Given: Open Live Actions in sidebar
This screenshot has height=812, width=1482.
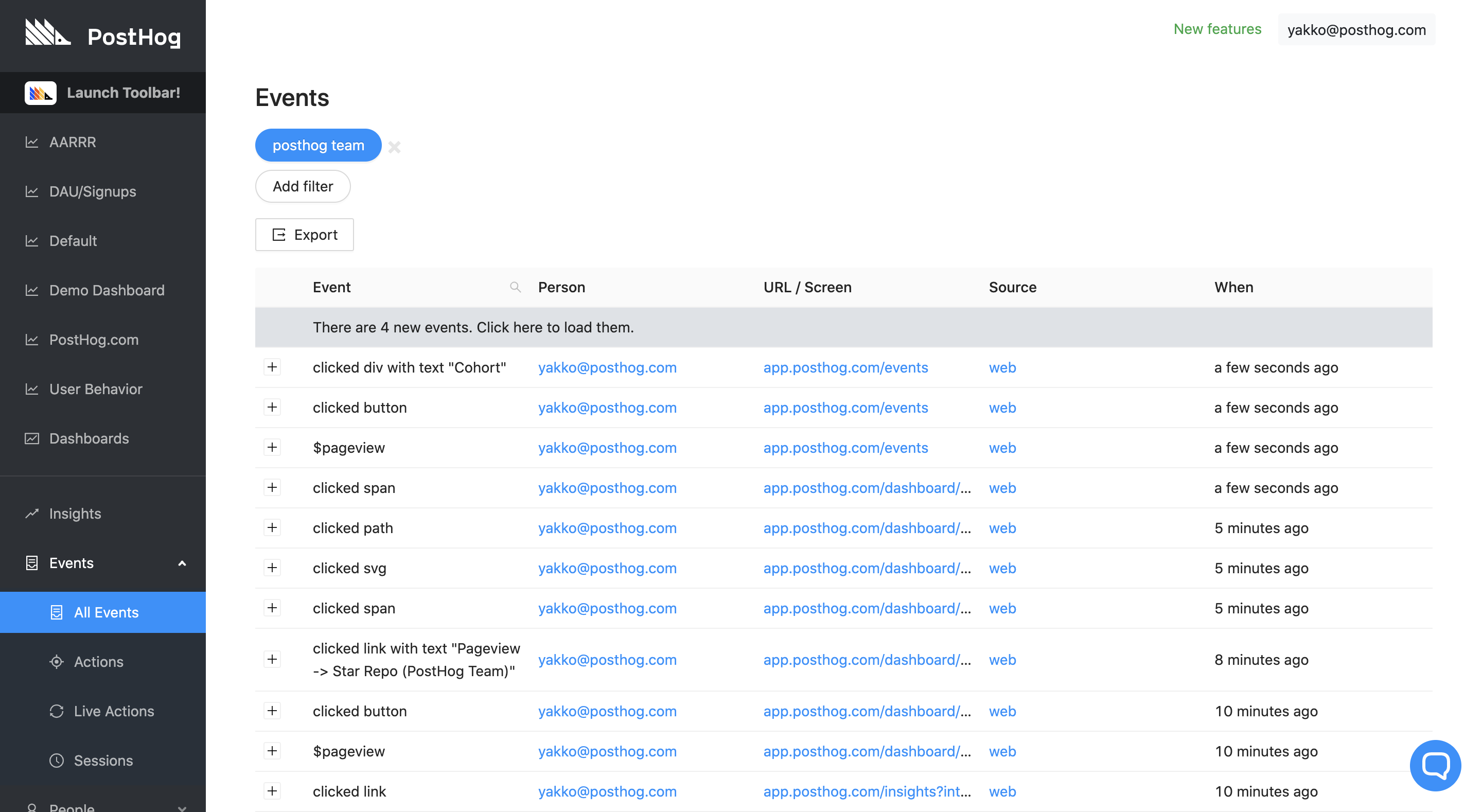Looking at the screenshot, I should [x=113, y=711].
